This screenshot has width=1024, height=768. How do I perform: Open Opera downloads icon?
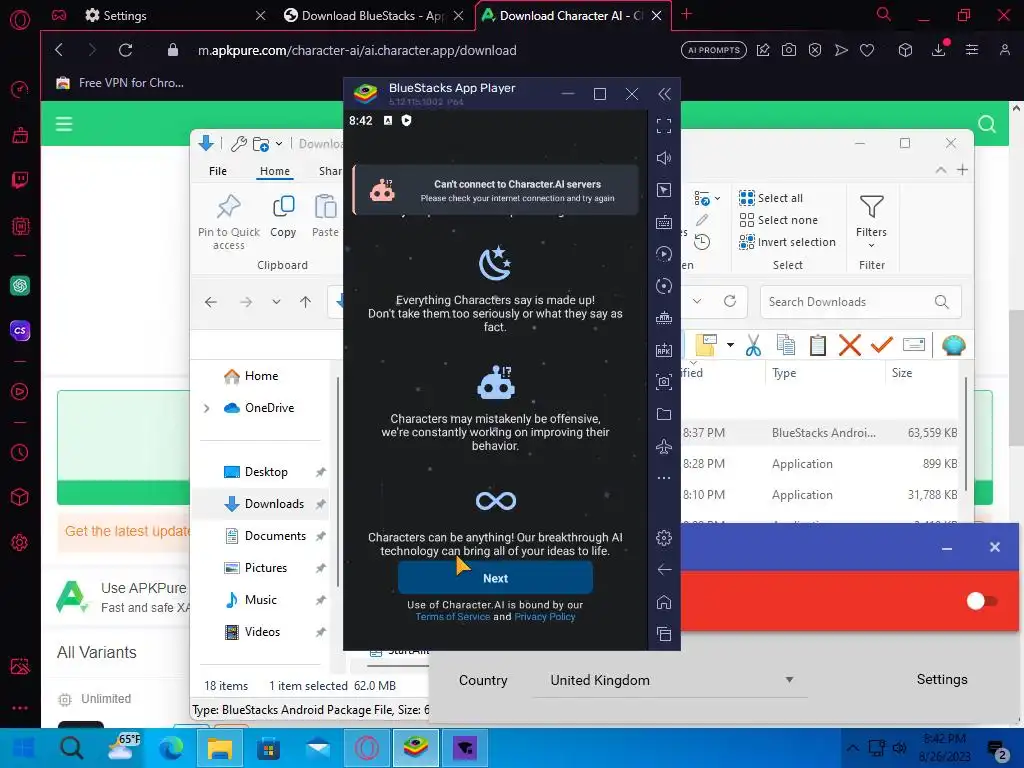938,50
